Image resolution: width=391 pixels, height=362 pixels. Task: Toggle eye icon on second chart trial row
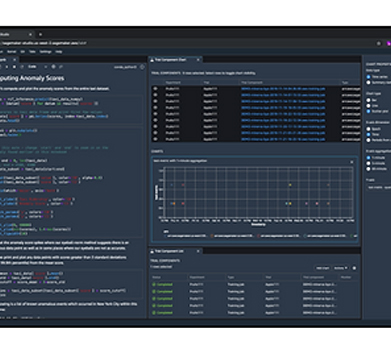click(155, 95)
